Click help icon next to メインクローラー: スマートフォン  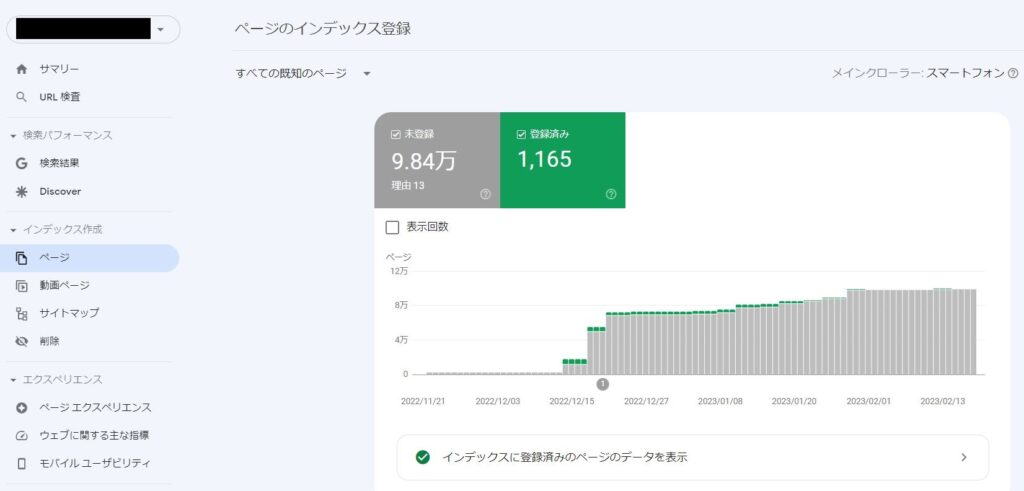[x=1013, y=74]
